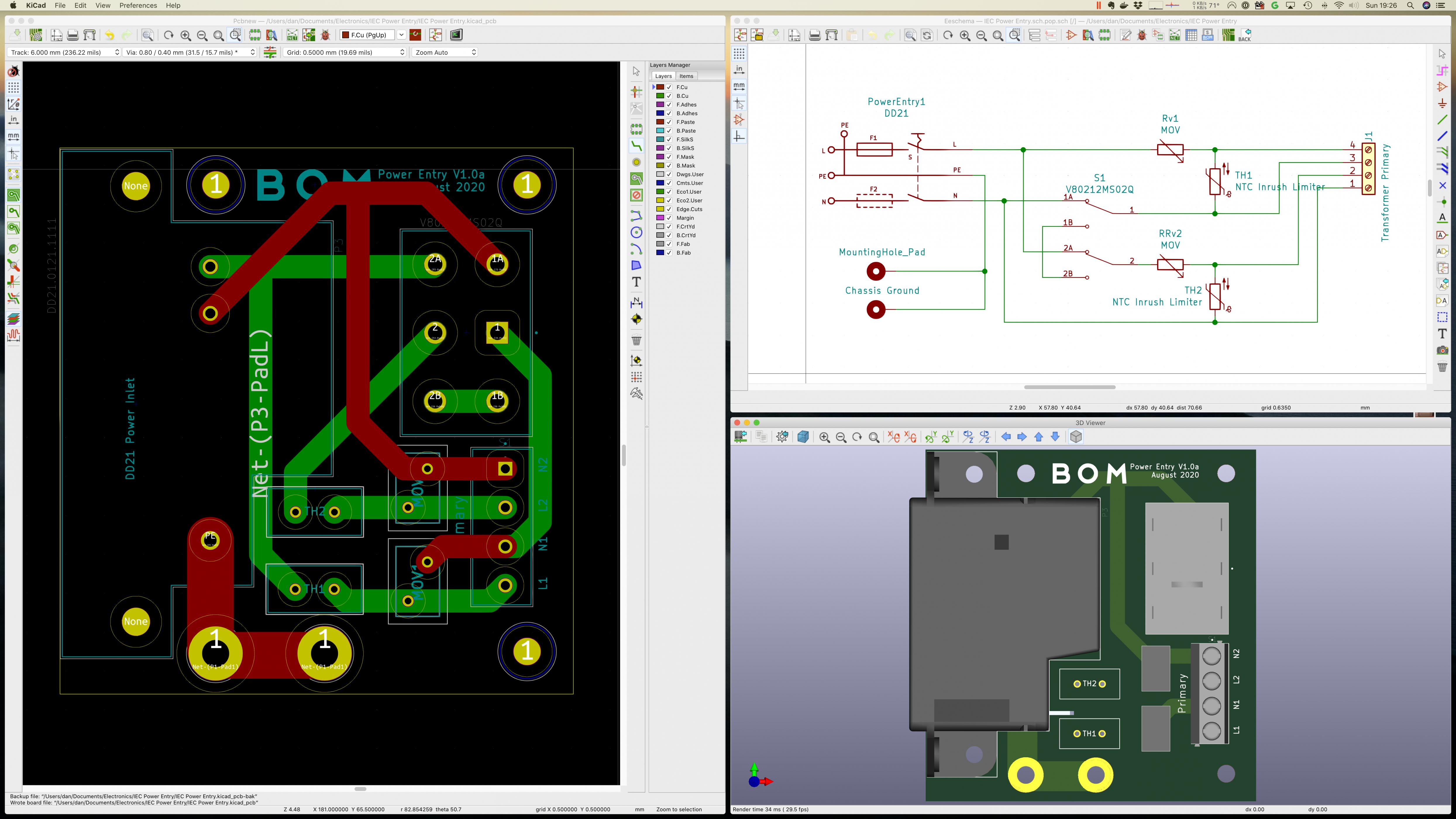Rotate Z counterclockwise in 3D Viewer toolbar
Image resolution: width=1456 pixels, height=819 pixels.
pos(985,437)
